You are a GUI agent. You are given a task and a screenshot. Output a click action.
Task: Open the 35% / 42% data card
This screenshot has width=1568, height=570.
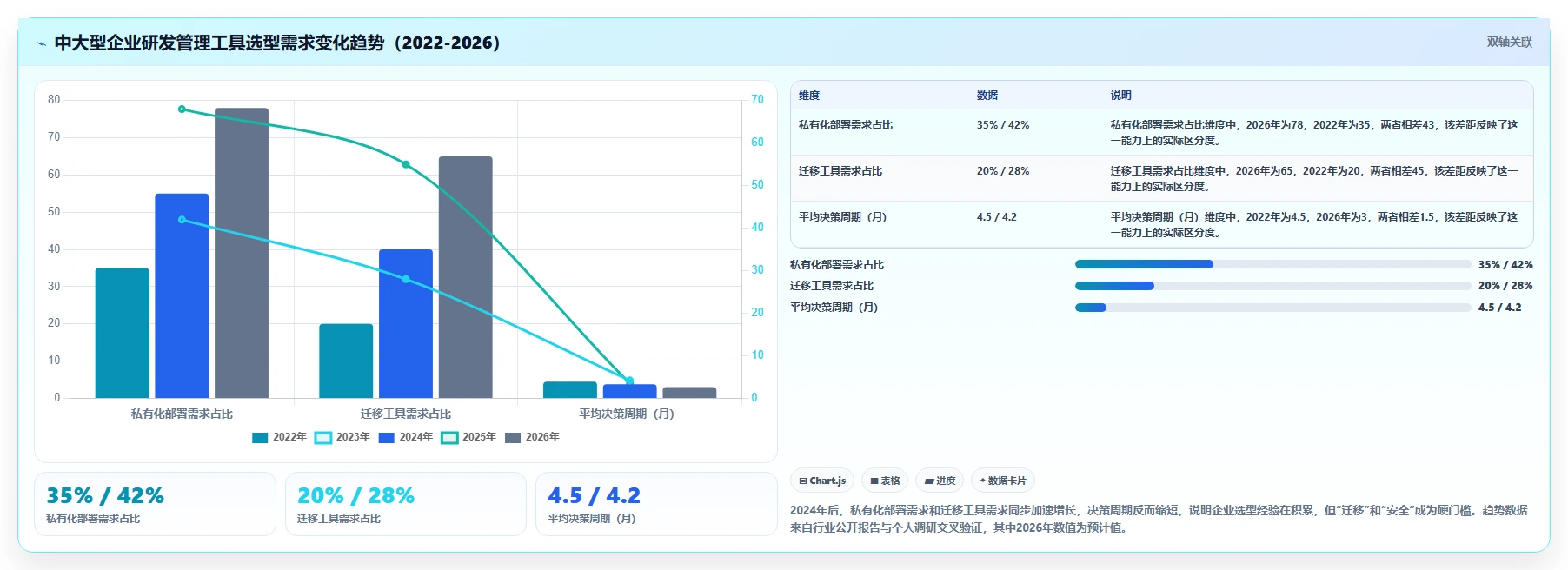(155, 504)
